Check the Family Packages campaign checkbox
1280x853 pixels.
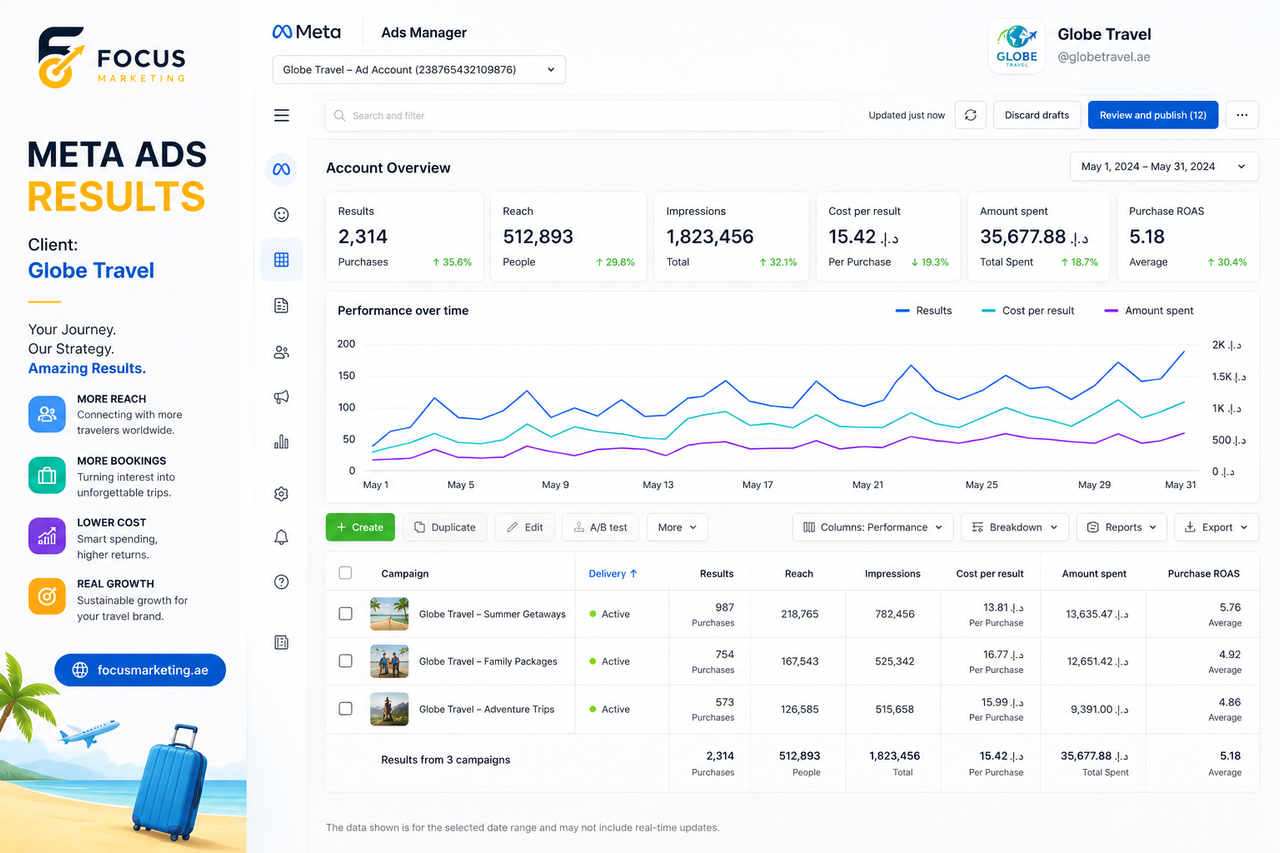coord(345,661)
